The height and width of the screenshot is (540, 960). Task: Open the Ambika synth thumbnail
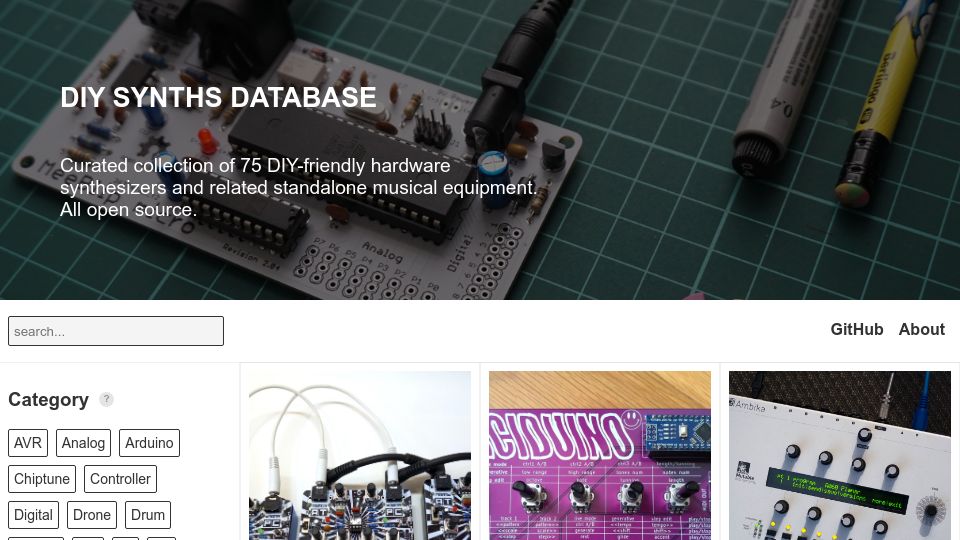(840, 456)
